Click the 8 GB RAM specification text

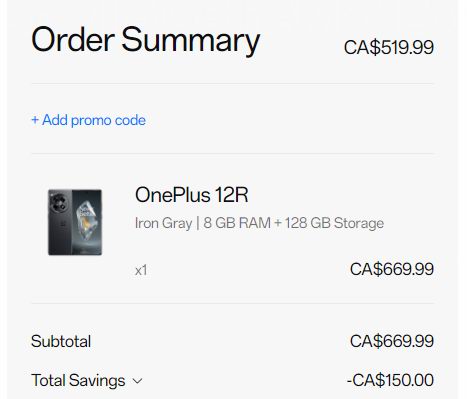point(237,223)
